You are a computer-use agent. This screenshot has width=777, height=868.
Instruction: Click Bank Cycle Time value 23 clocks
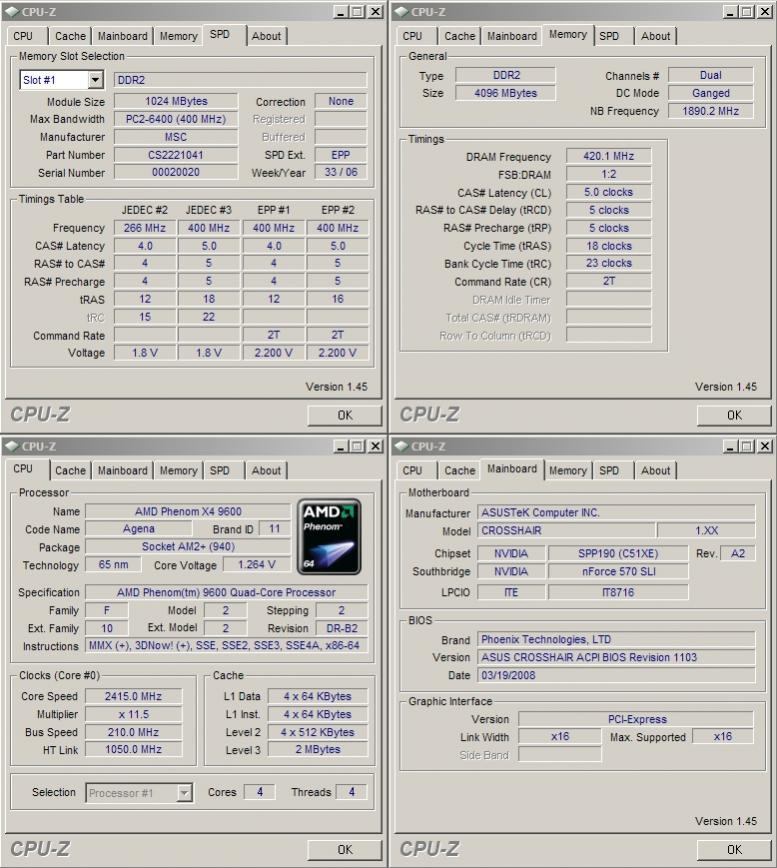pos(608,263)
